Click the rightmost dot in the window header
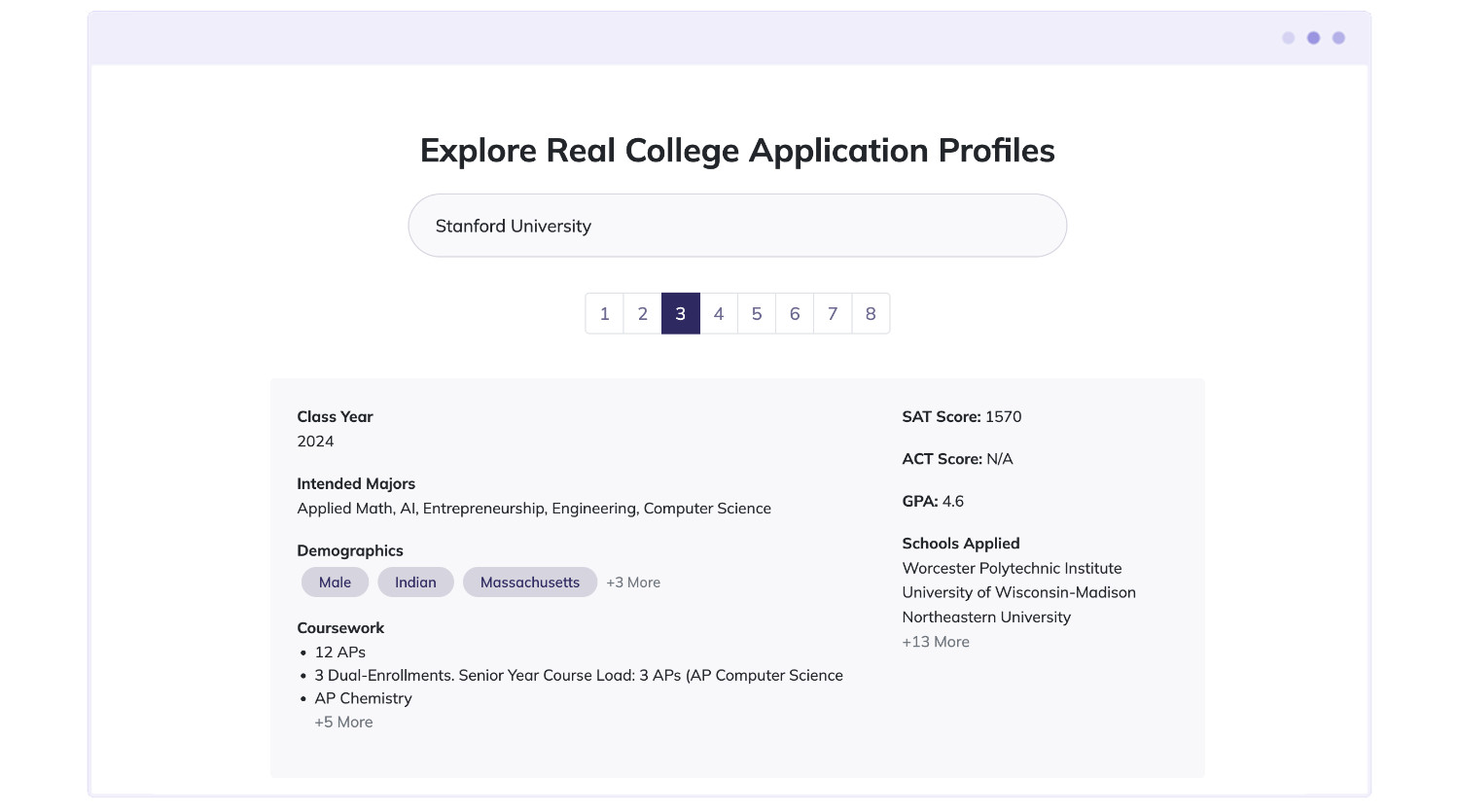This screenshot has width=1459, height=812. (x=1338, y=38)
